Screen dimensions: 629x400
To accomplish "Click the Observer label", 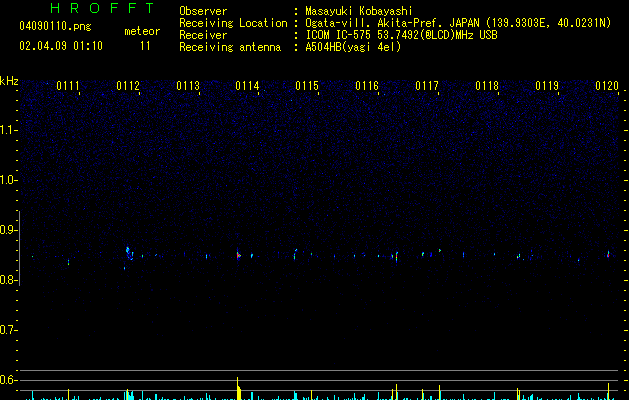I will (203, 11).
